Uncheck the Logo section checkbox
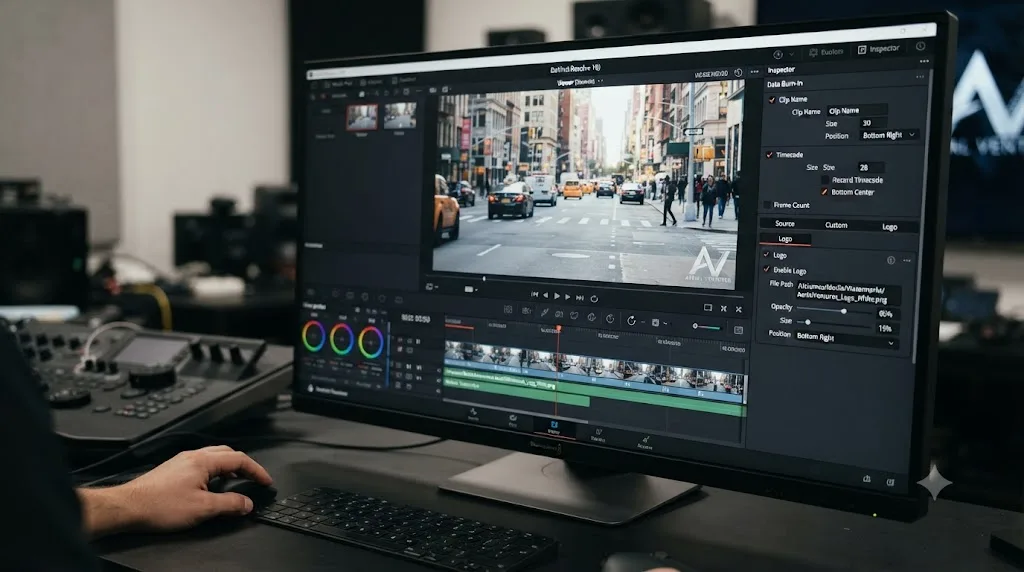Screen dimensions: 1024x572 point(767,255)
